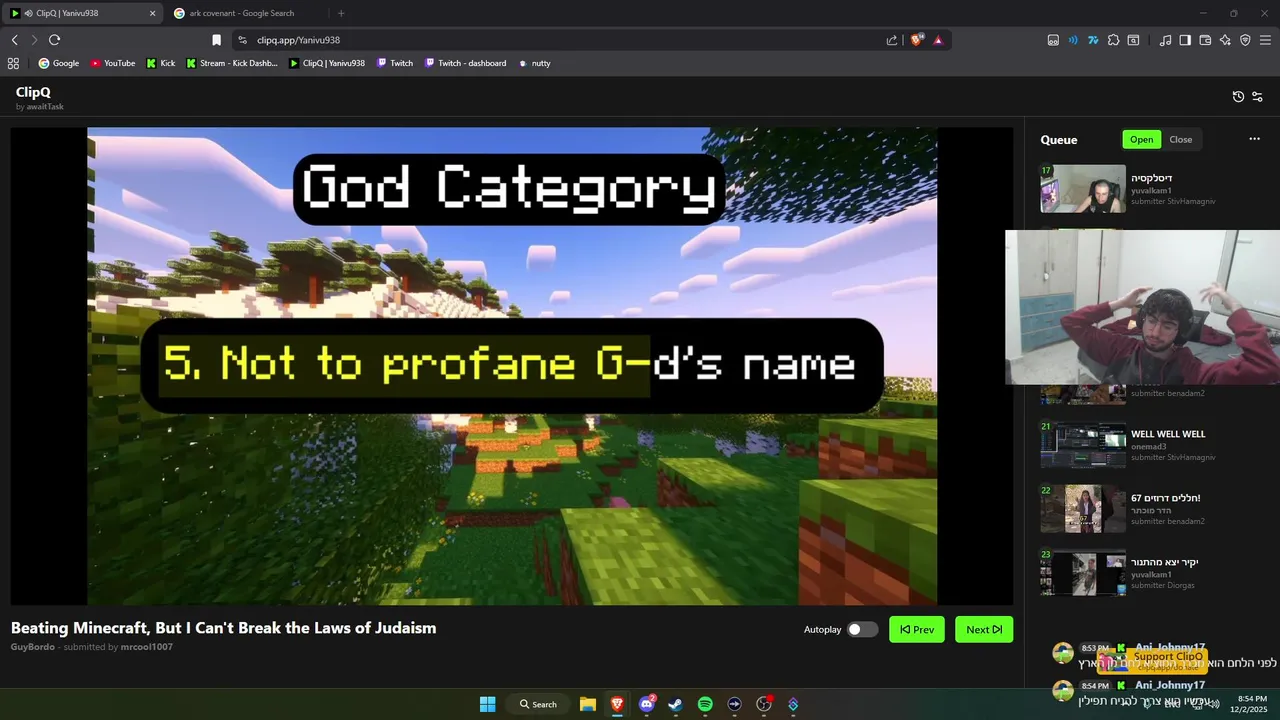
Task: Select the WELL WELL WELL clip title
Action: 1168,434
